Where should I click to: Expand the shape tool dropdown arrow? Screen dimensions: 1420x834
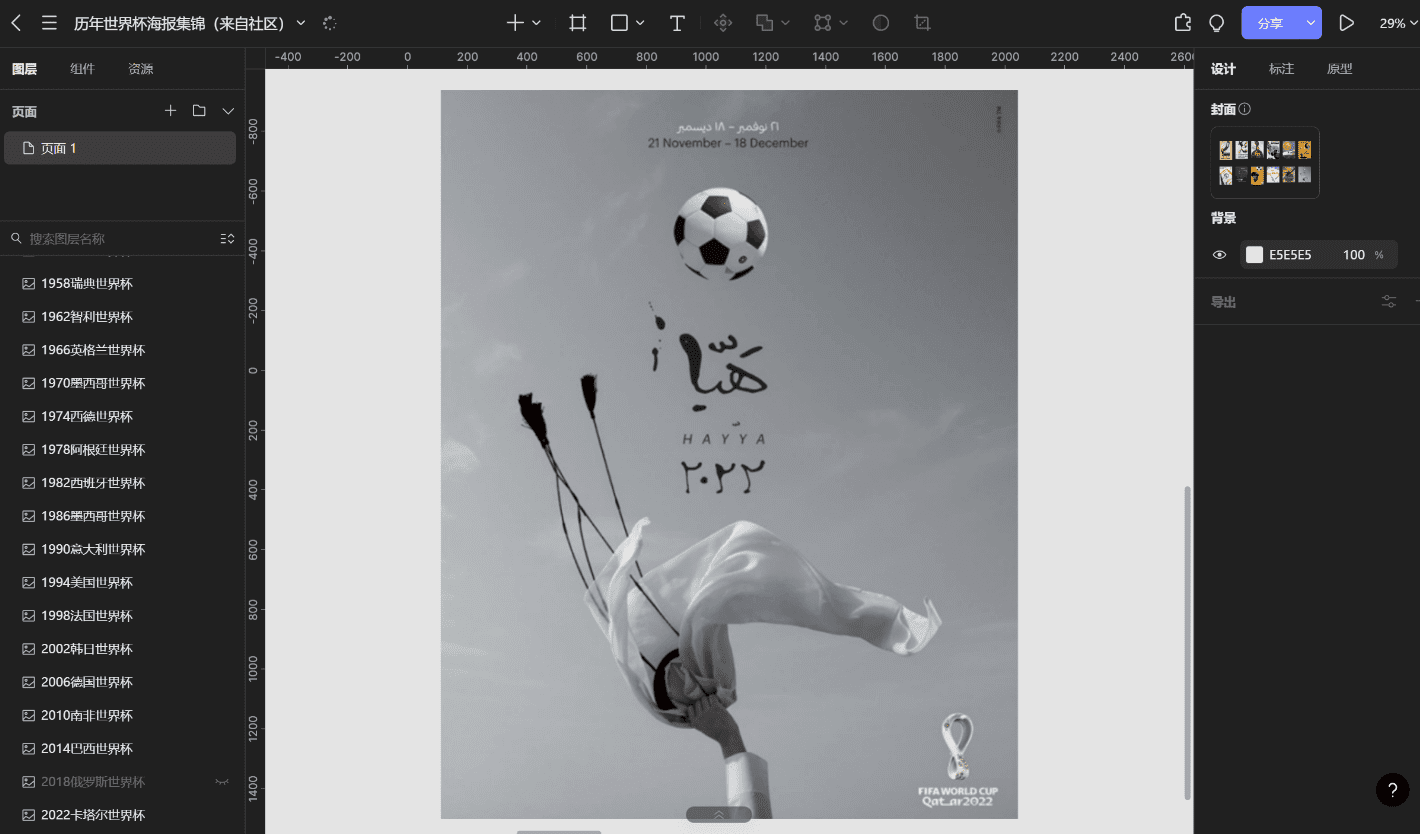(641, 23)
